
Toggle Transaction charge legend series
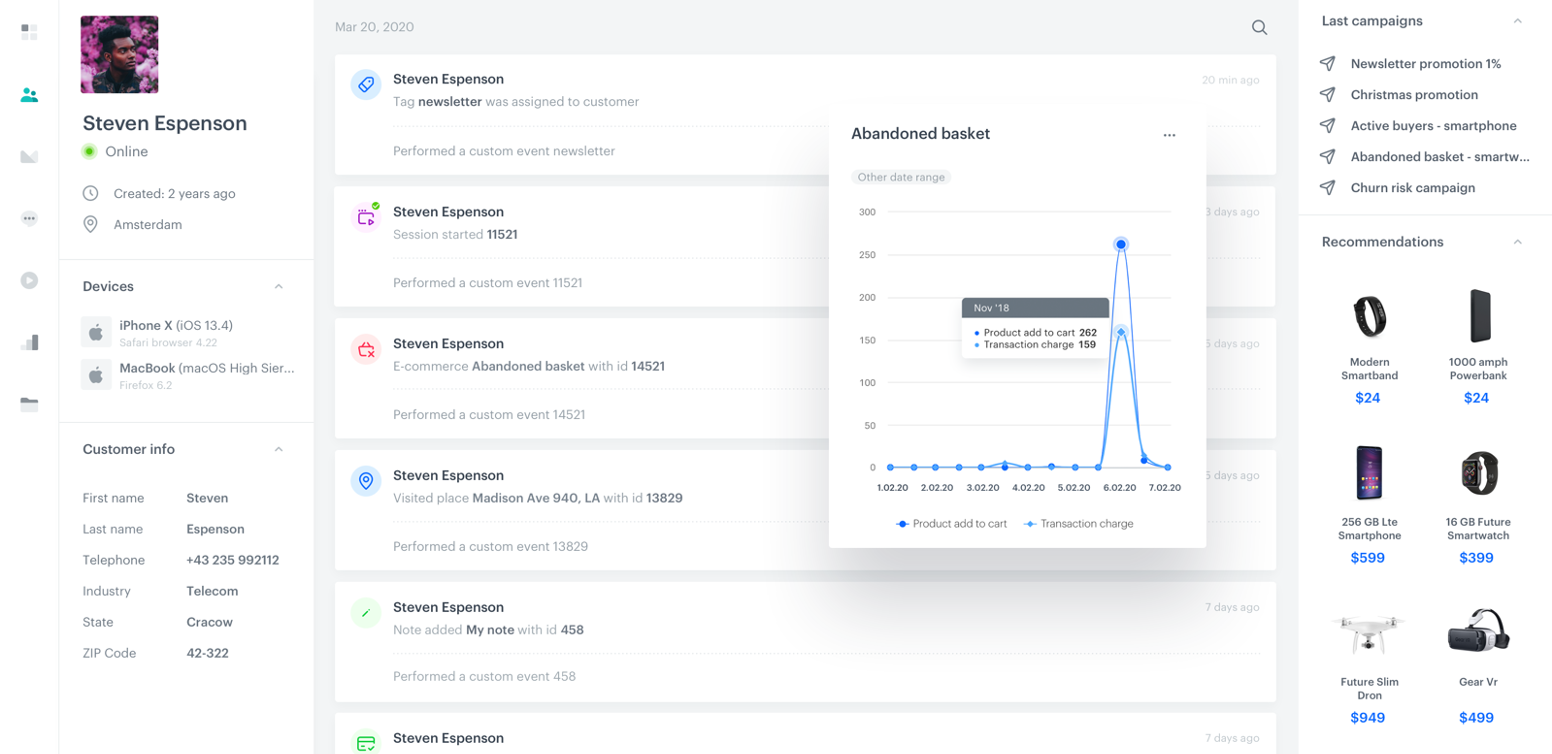click(x=1078, y=523)
